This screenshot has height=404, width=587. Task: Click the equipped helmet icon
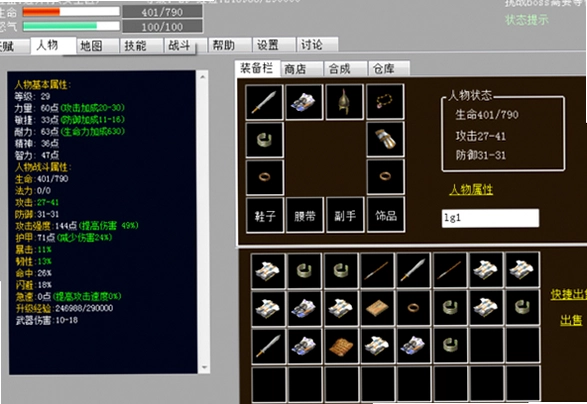344,102
